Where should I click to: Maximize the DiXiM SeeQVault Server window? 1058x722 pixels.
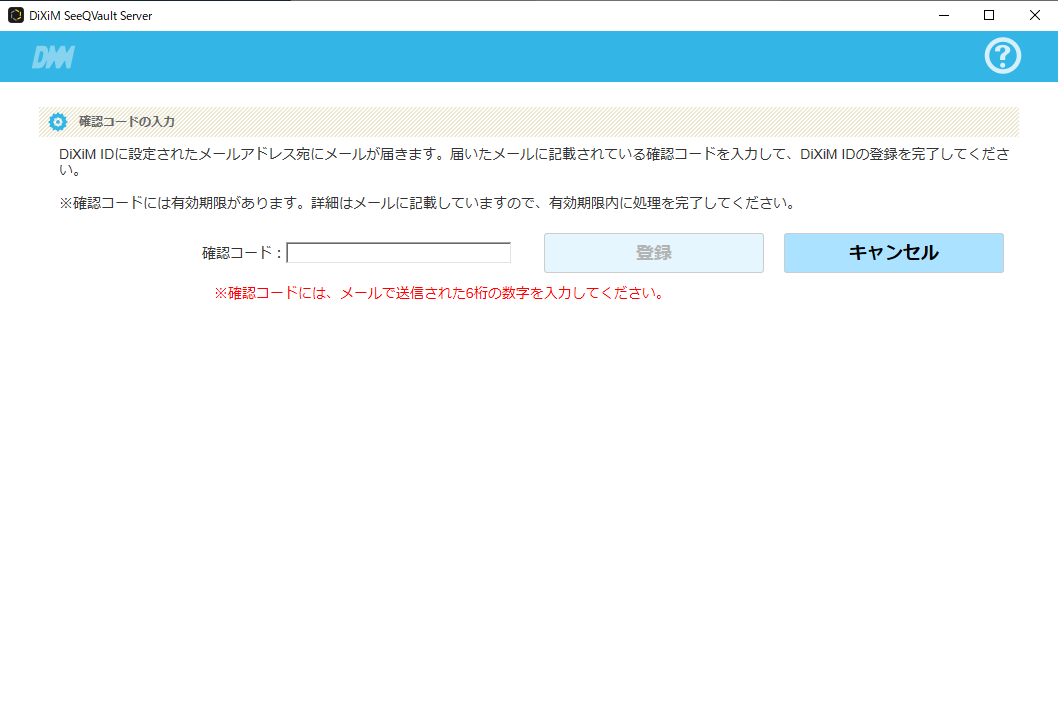pos(988,15)
